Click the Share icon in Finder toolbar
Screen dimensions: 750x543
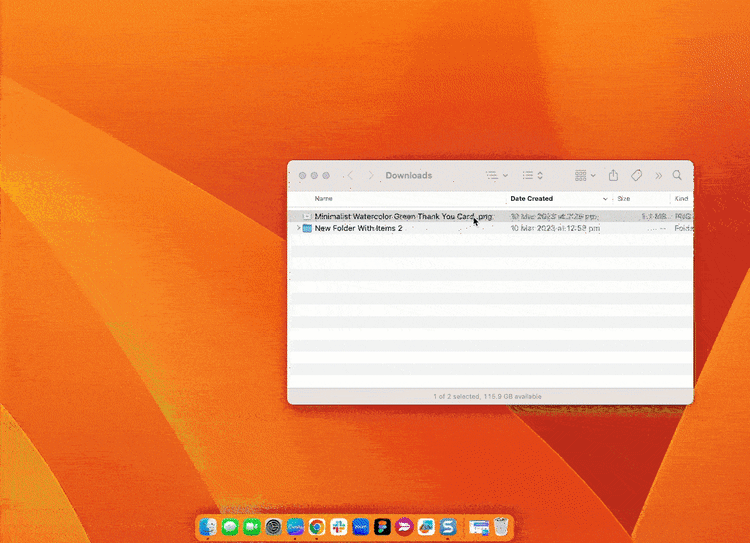click(613, 176)
